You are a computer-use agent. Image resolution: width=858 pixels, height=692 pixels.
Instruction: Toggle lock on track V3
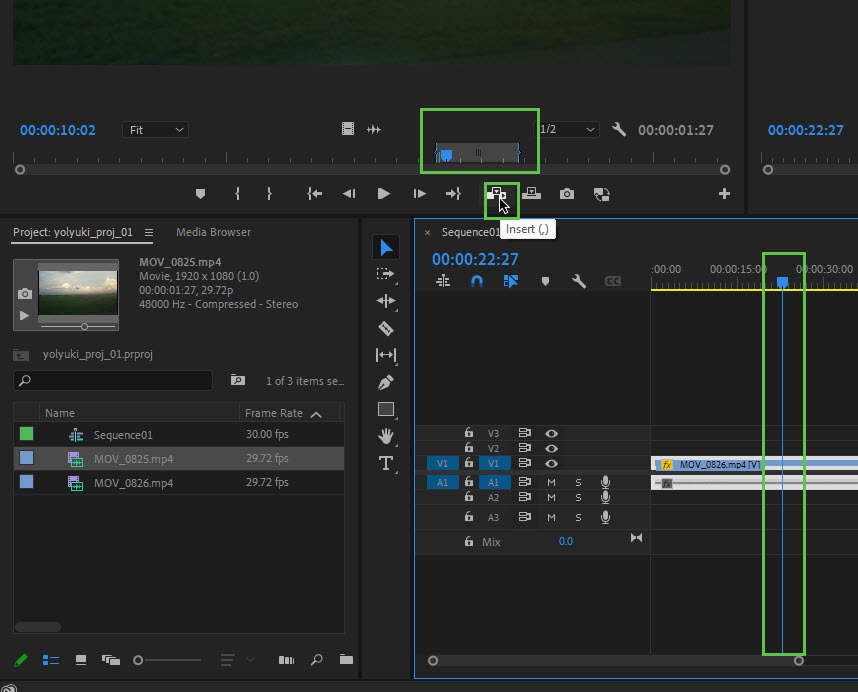coord(468,434)
